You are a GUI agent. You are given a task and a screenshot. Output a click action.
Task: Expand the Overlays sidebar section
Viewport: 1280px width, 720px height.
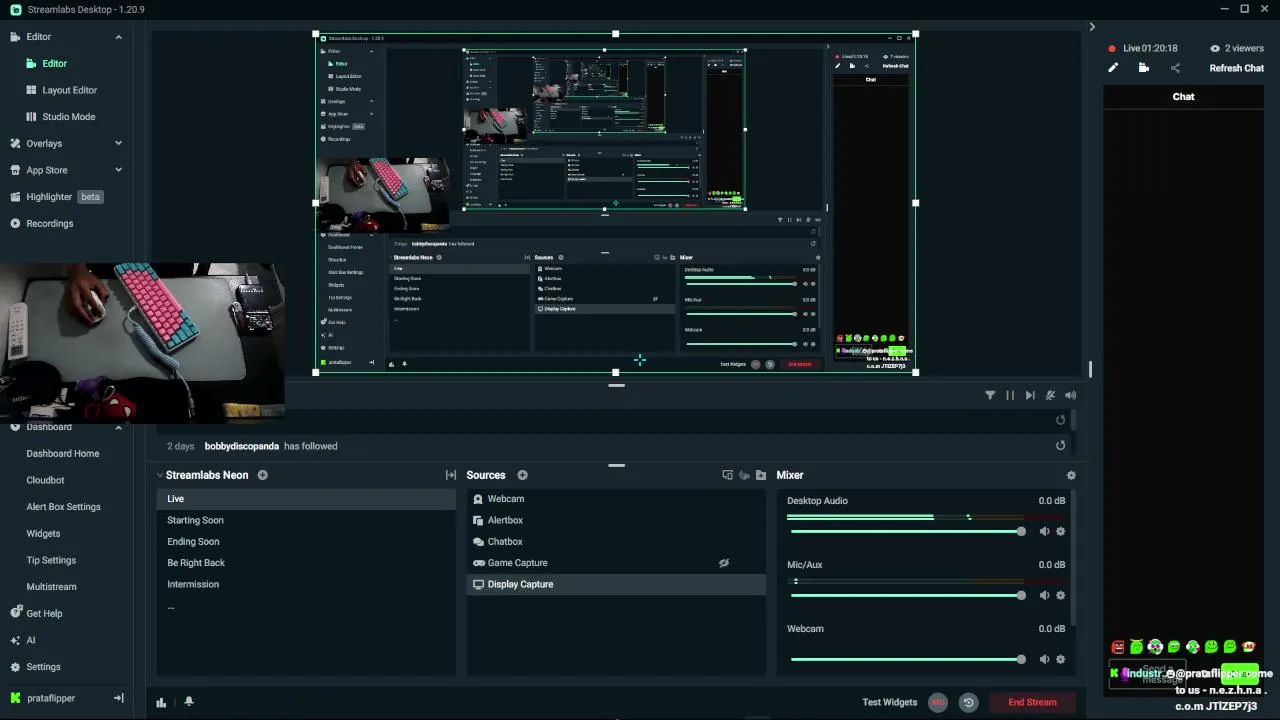(x=118, y=143)
